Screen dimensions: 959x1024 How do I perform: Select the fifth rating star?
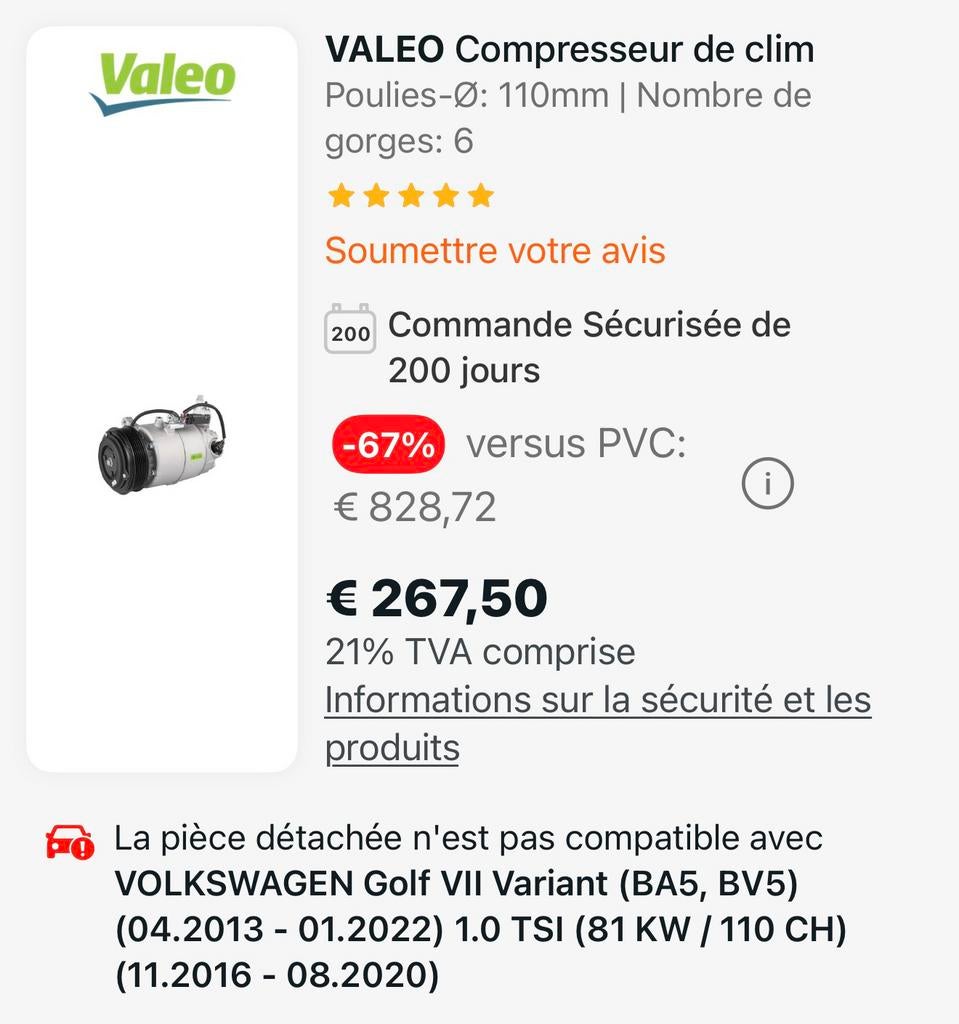(480, 195)
